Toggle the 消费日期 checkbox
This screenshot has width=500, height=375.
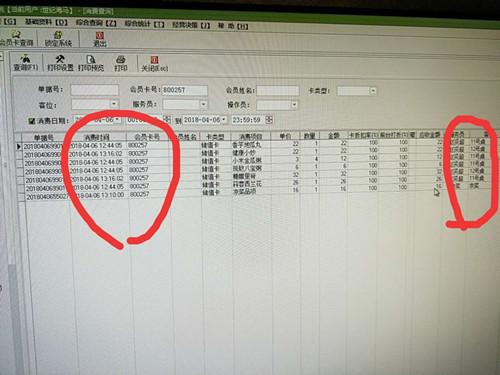click(x=32, y=121)
